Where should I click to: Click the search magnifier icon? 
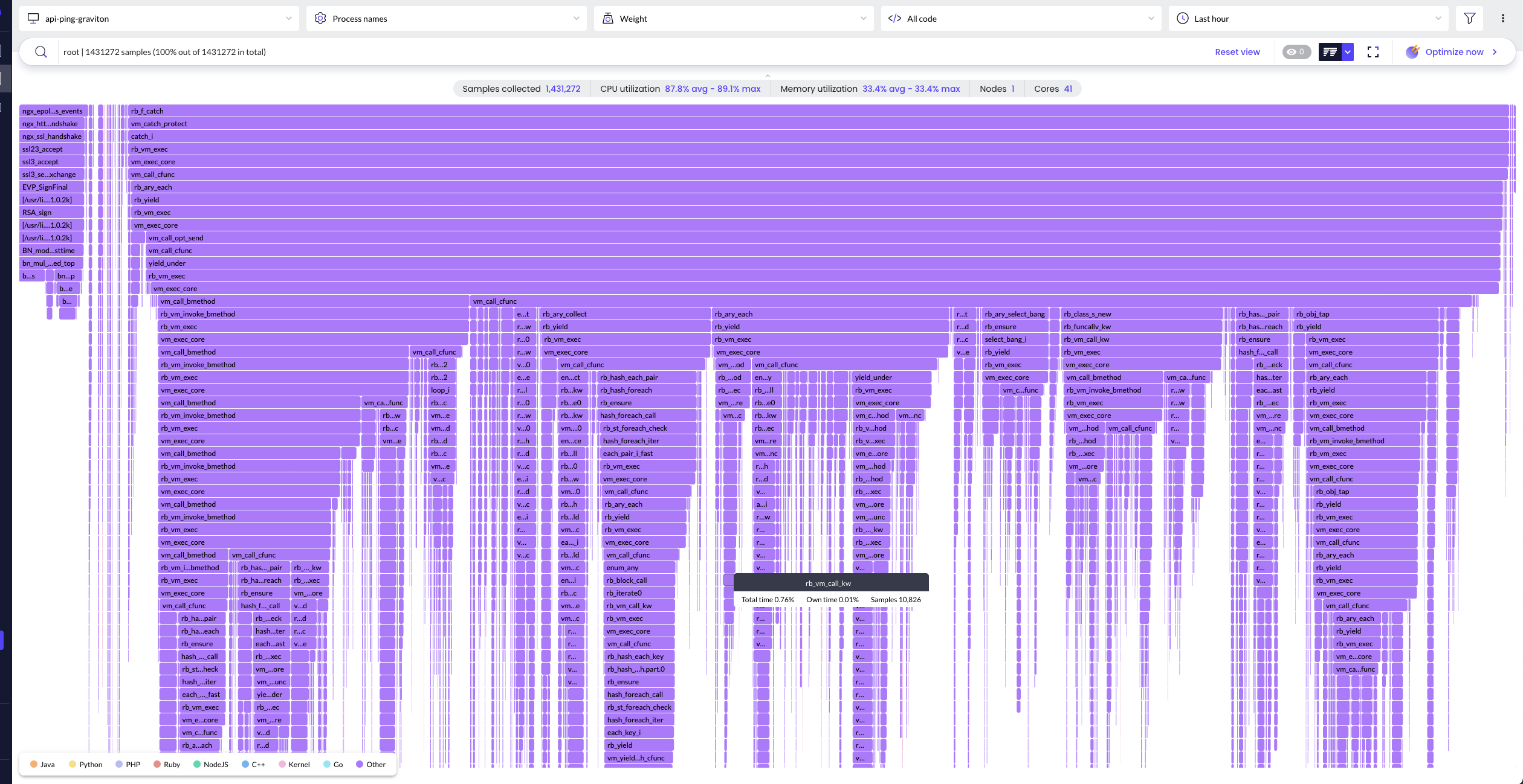pyautogui.click(x=40, y=52)
